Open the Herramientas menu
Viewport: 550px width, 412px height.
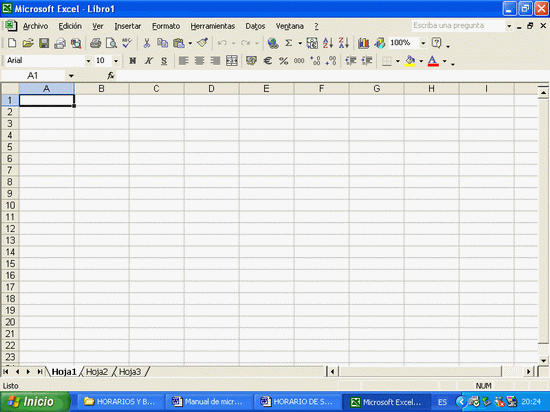(213, 26)
